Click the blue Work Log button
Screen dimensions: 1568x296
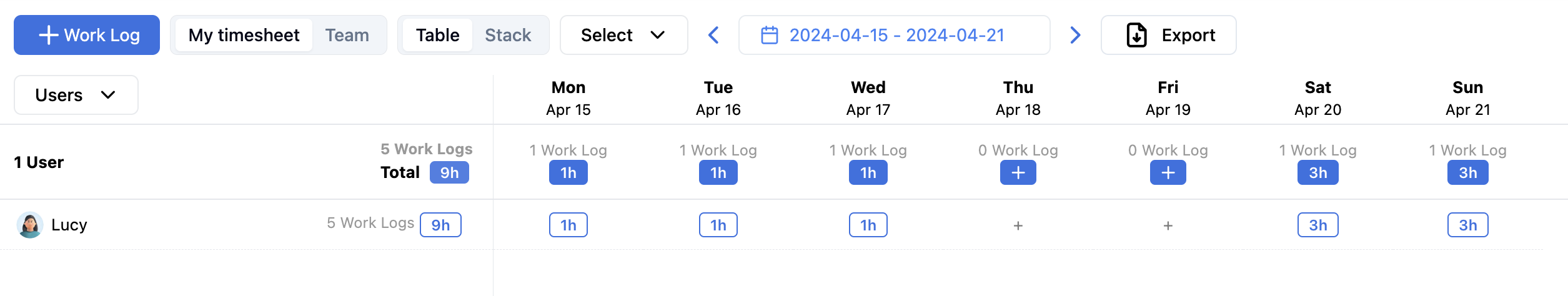[x=87, y=36]
